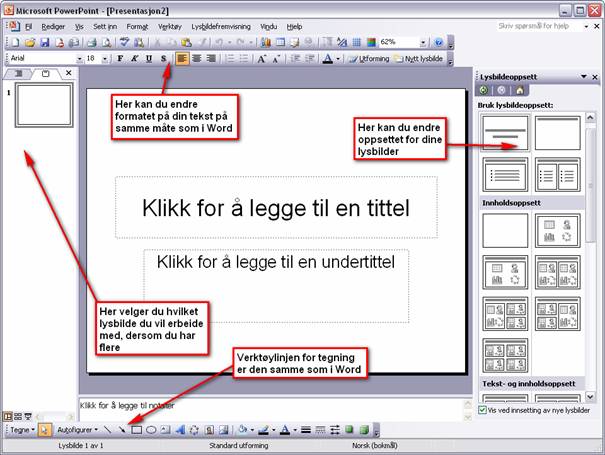605x455 pixels.
Task: Insert a text box from drawing toolbar
Action: pos(166,430)
